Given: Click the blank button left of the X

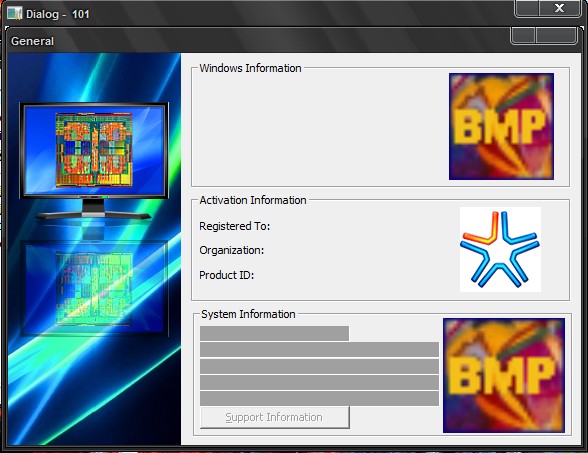Looking at the screenshot, I should [x=527, y=8].
